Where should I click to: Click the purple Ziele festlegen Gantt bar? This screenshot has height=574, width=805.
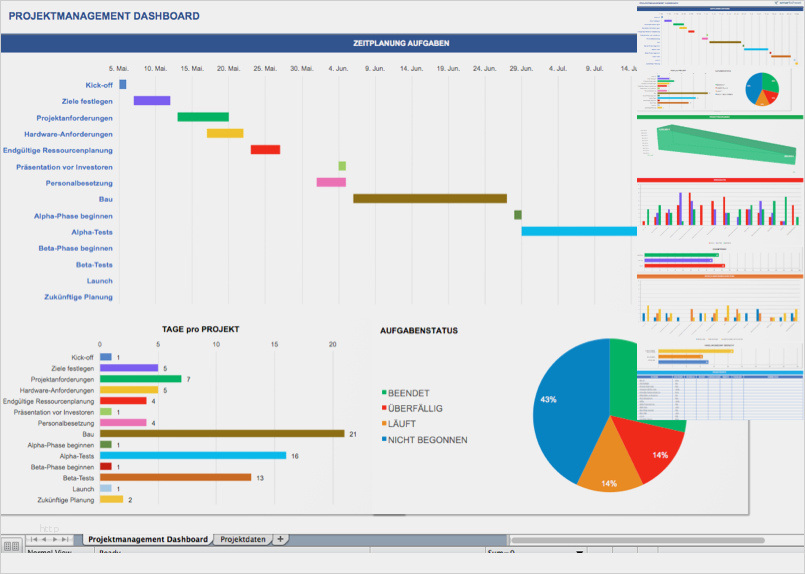click(x=152, y=101)
